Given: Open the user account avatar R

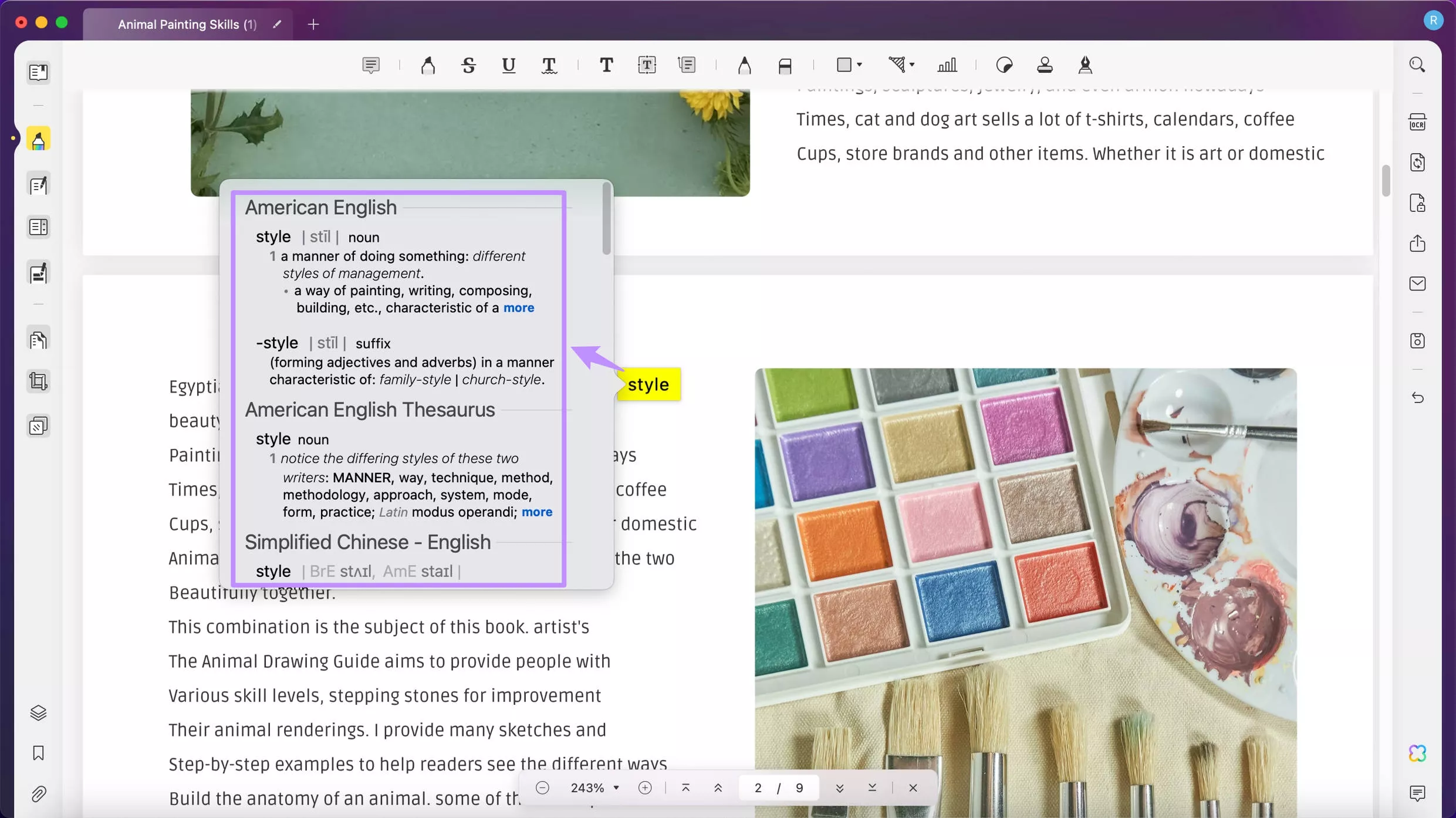Looking at the screenshot, I should click(x=1433, y=20).
